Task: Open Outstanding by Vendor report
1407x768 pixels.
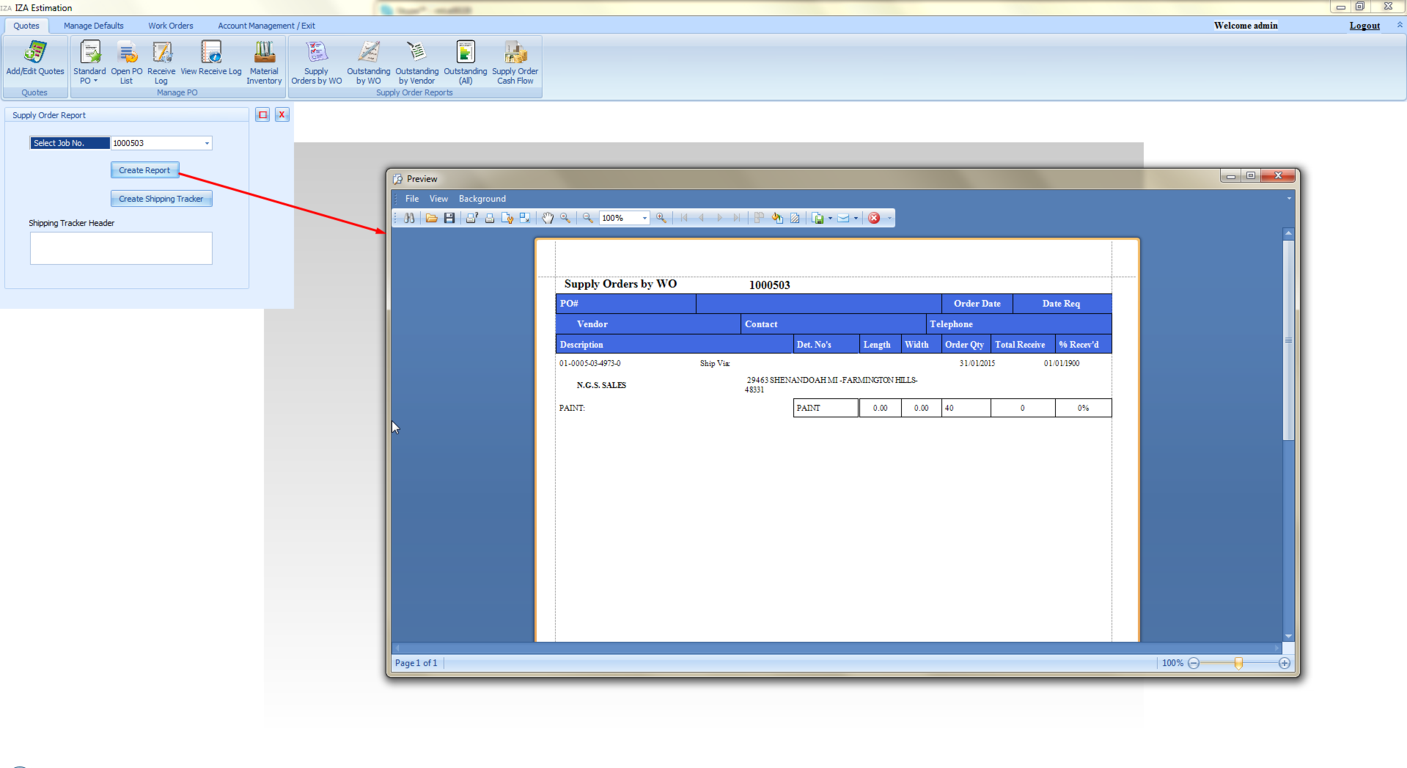Action: (416, 59)
